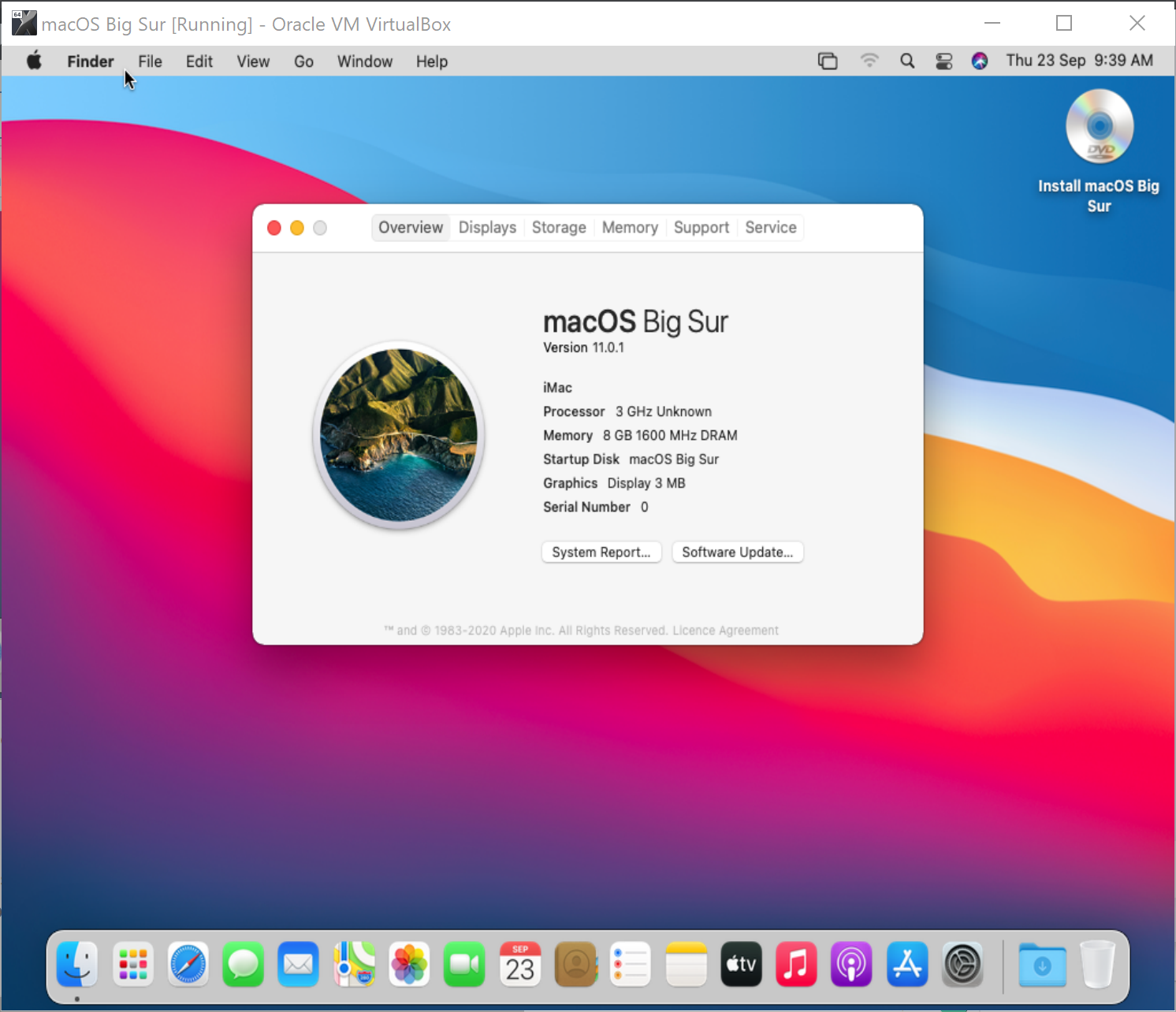Click the Software Update... button
Viewport: 1176px width, 1012px height.
738,553
